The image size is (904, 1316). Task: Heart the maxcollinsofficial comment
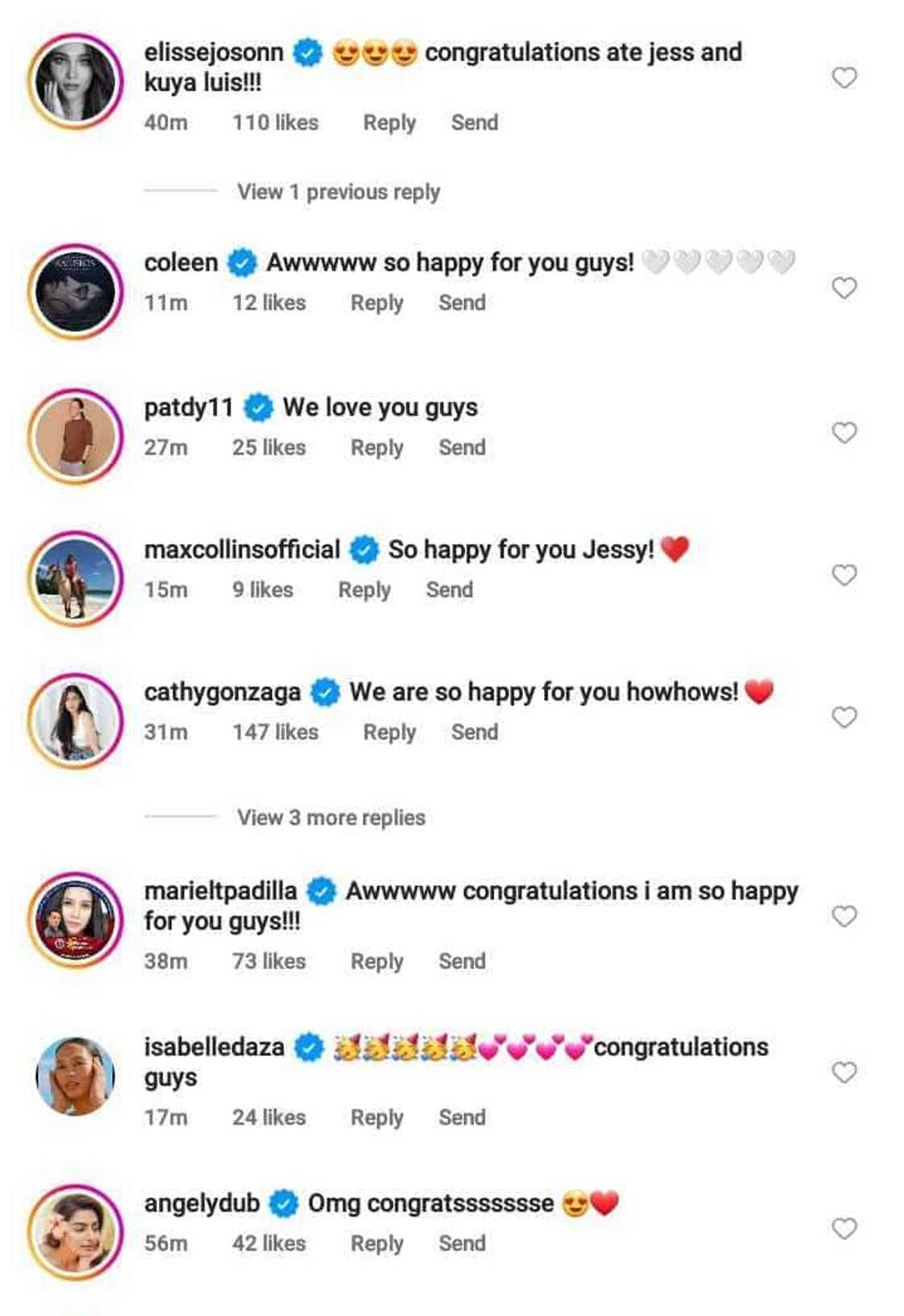(x=843, y=575)
